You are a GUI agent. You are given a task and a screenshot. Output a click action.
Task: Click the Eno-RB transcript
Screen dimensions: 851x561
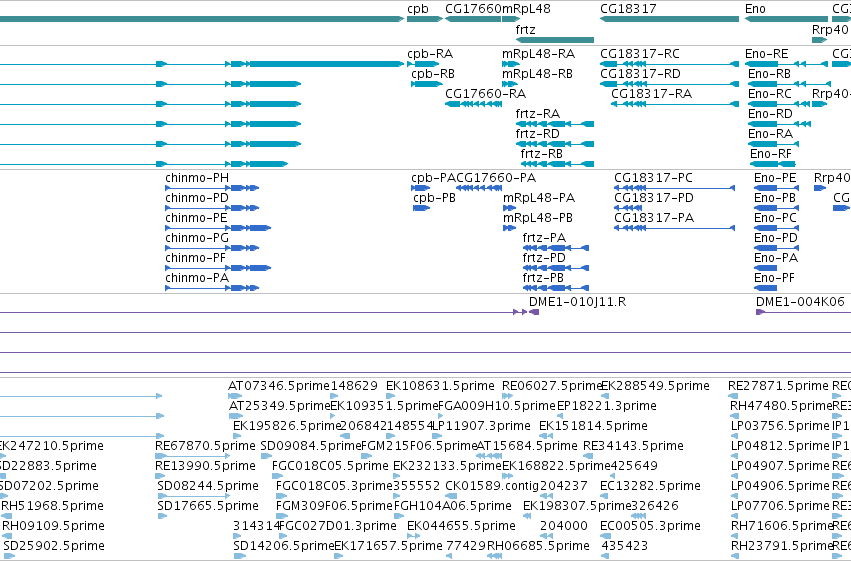(789, 84)
